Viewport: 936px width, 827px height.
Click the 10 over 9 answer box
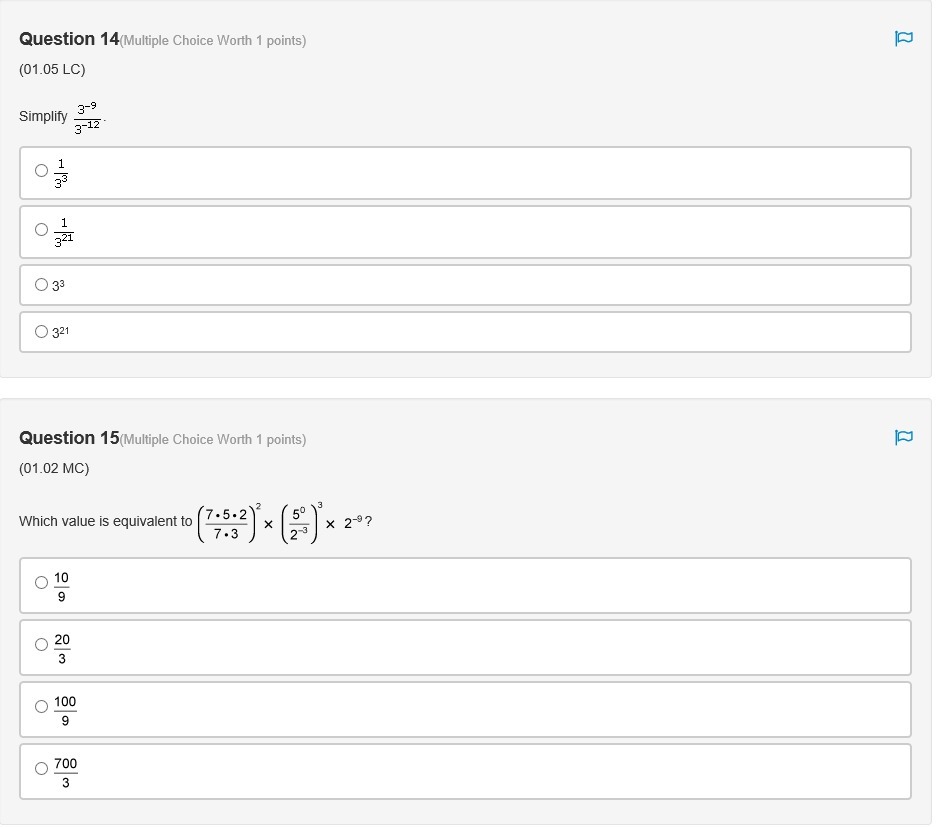[x=465, y=586]
